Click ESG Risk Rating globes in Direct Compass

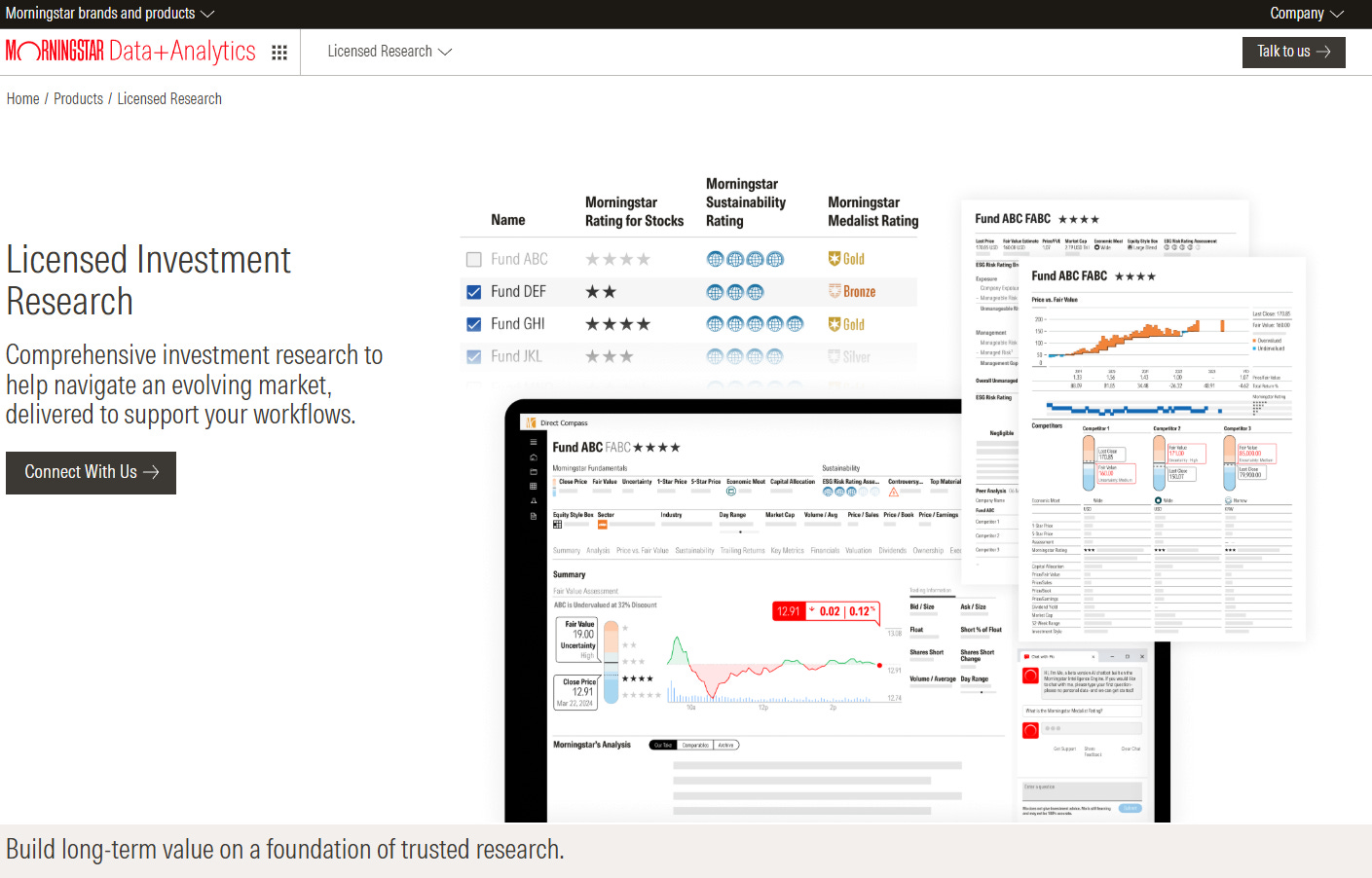(x=851, y=492)
